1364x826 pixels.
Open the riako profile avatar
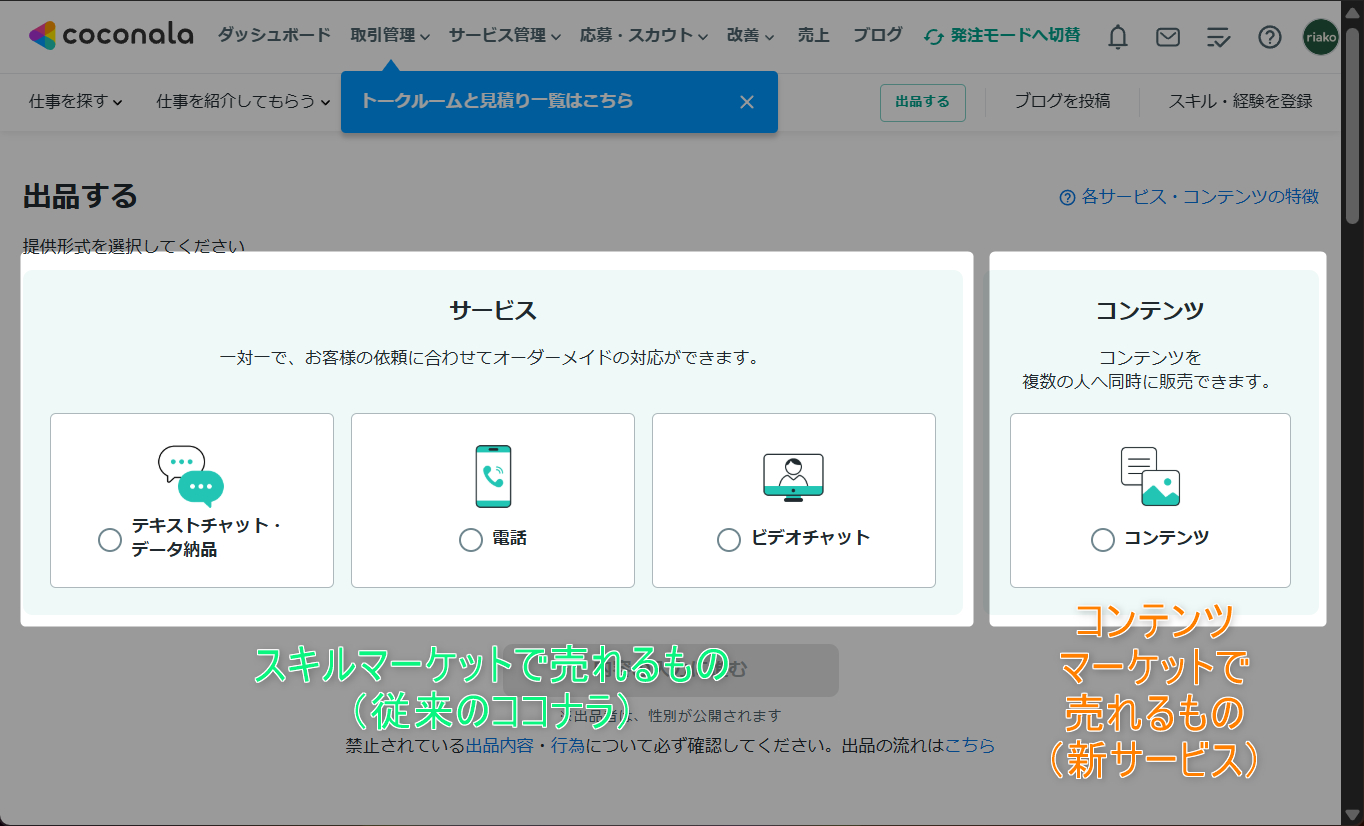pyautogui.click(x=1321, y=37)
